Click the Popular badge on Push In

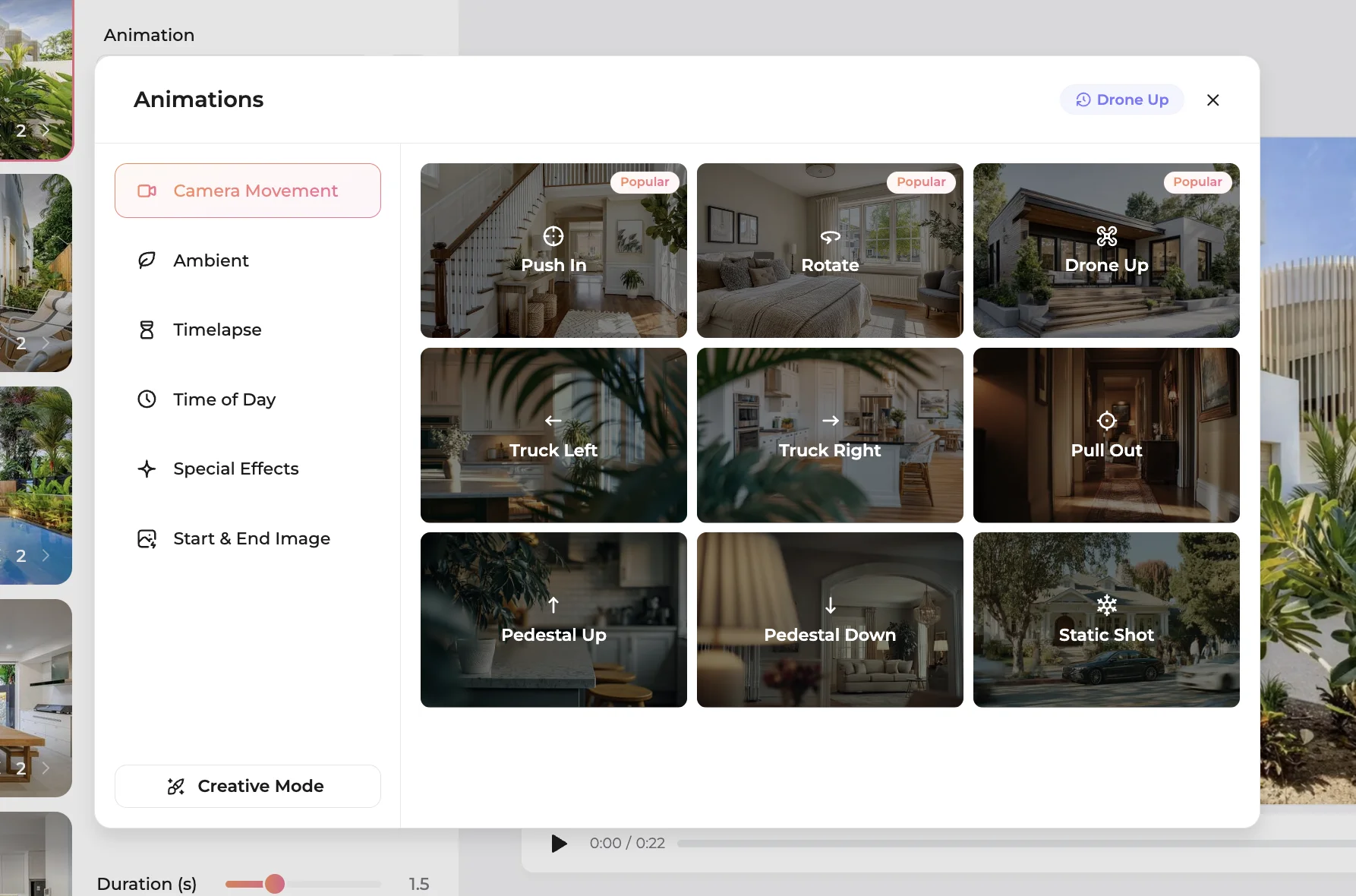pyautogui.click(x=645, y=182)
